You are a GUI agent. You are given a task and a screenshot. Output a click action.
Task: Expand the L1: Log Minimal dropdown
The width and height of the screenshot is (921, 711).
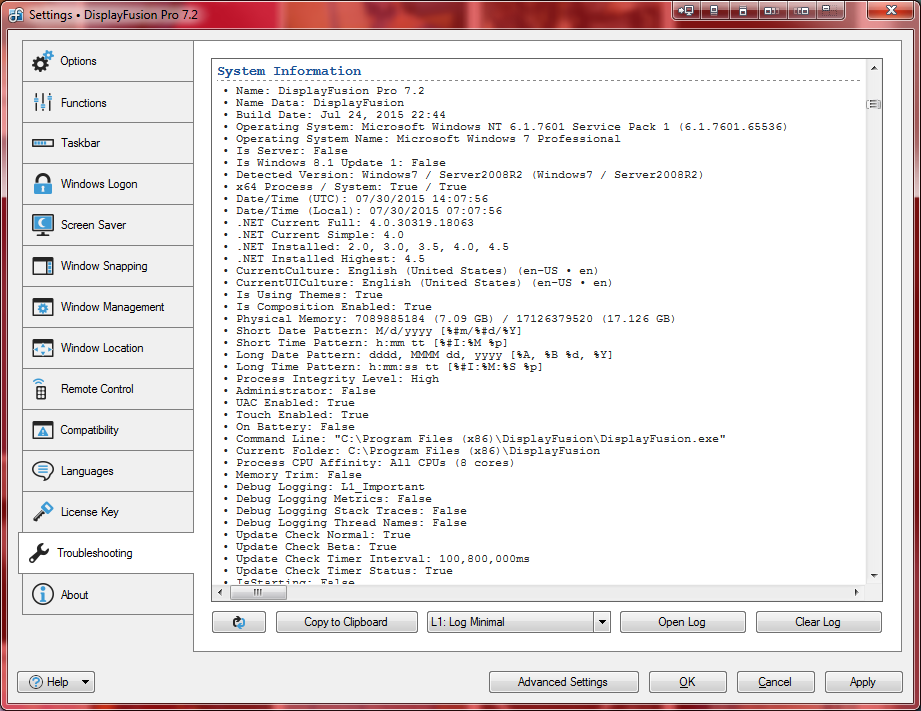[602, 622]
